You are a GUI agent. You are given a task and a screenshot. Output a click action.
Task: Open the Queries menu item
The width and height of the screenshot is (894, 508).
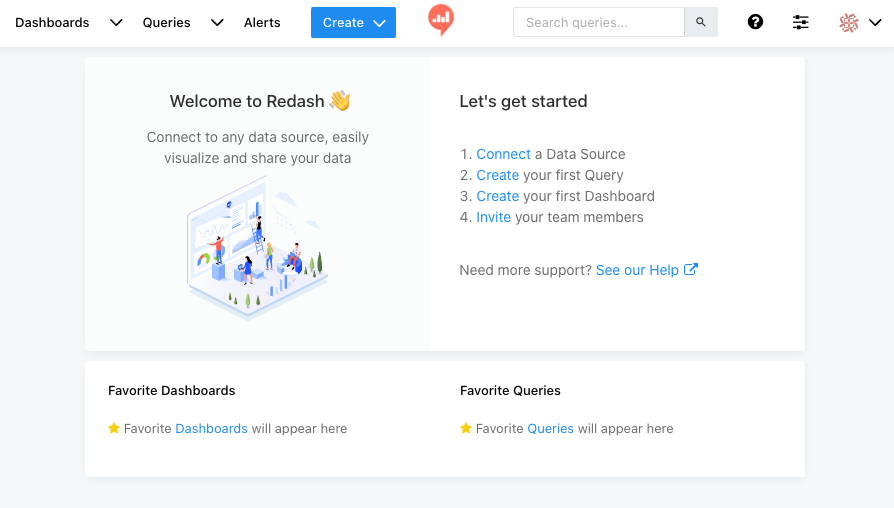(166, 23)
